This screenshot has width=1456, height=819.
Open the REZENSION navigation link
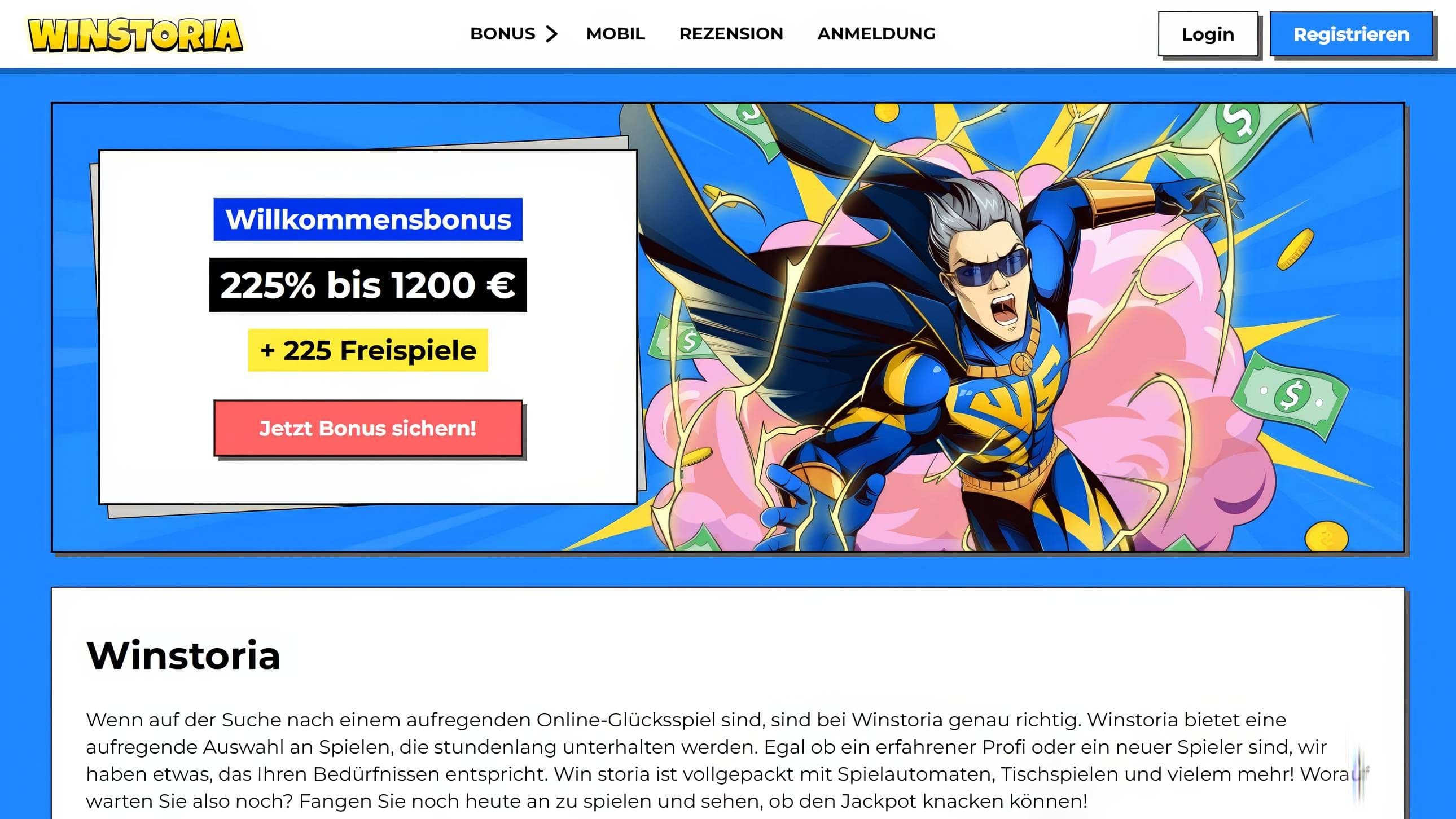click(x=731, y=34)
